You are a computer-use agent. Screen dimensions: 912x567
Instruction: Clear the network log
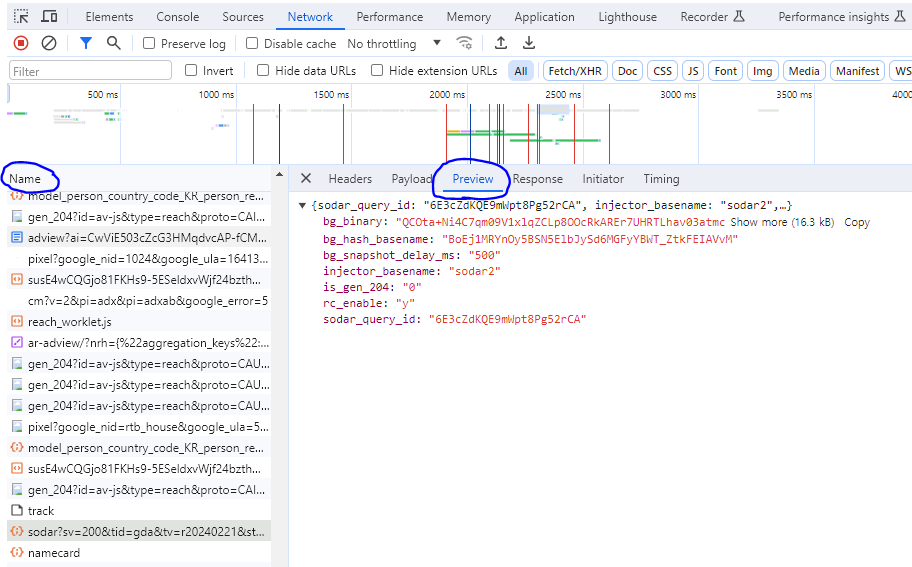pos(49,43)
